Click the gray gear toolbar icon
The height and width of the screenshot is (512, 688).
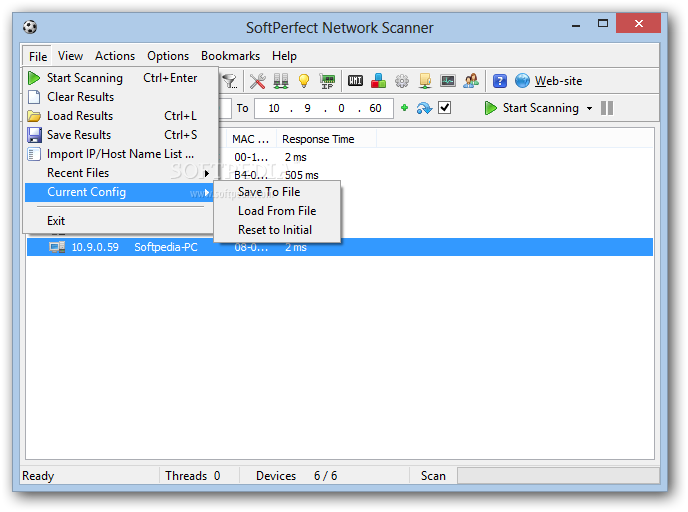tap(401, 81)
